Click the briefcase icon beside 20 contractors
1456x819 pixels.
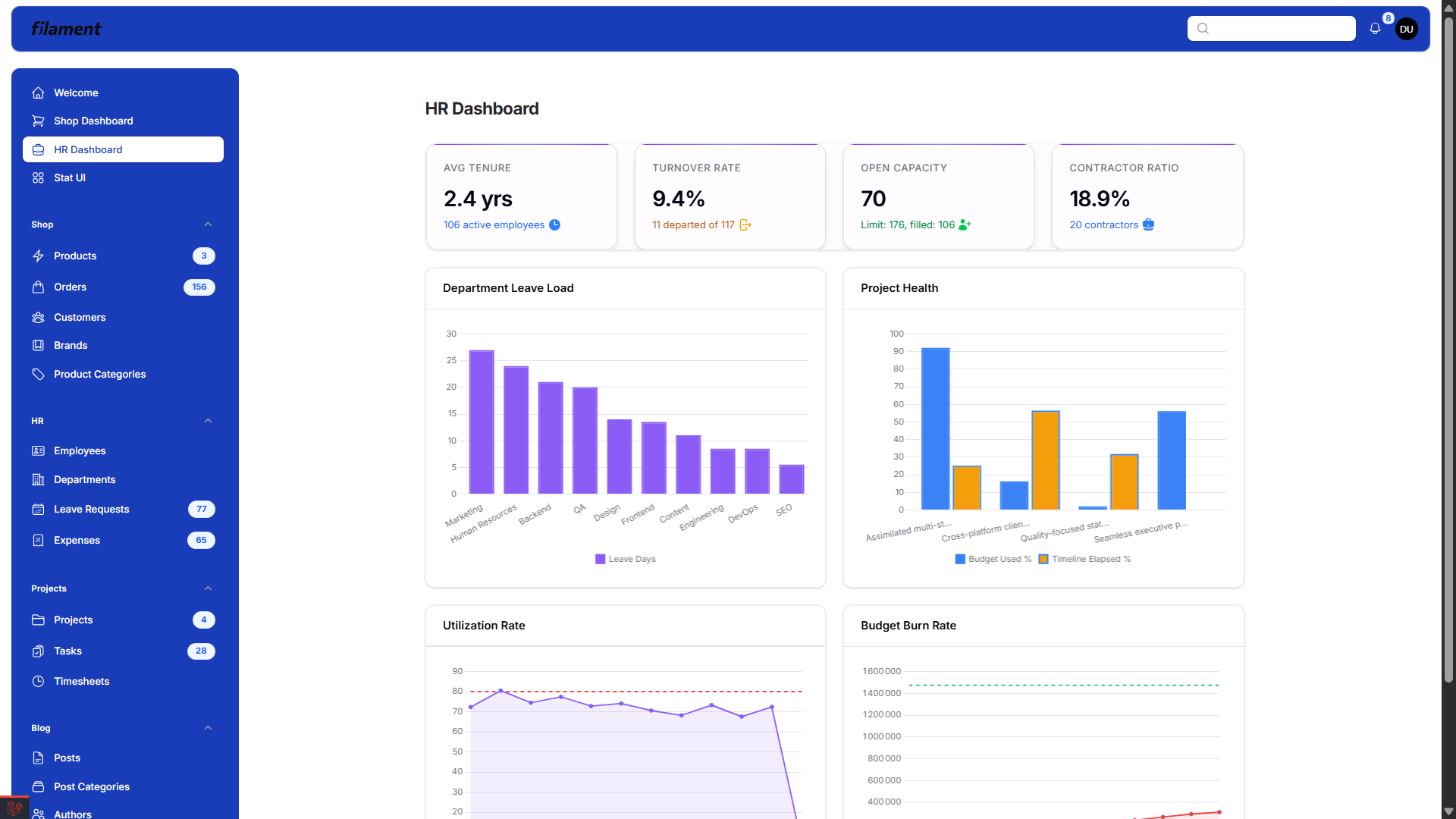coord(1148,224)
